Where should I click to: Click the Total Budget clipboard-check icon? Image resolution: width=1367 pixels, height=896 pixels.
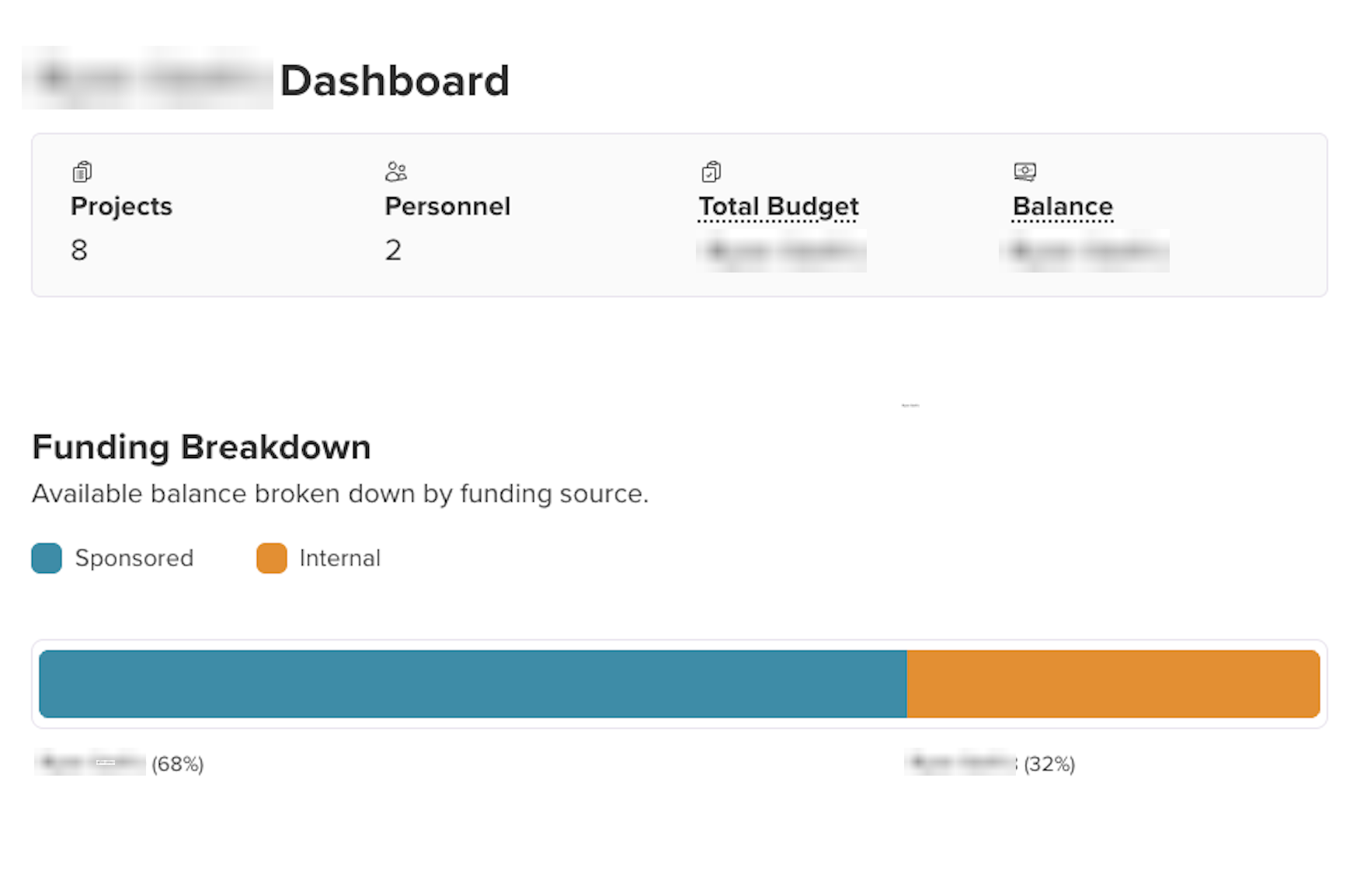(711, 172)
